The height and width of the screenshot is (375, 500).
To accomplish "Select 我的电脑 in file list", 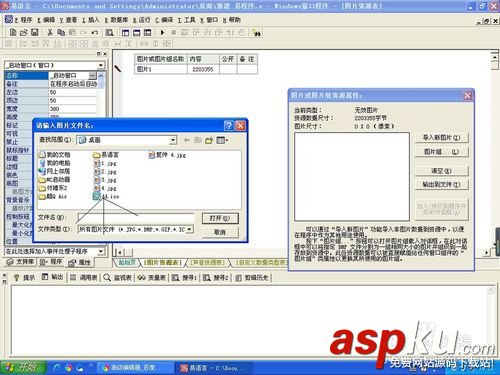I will [55, 163].
